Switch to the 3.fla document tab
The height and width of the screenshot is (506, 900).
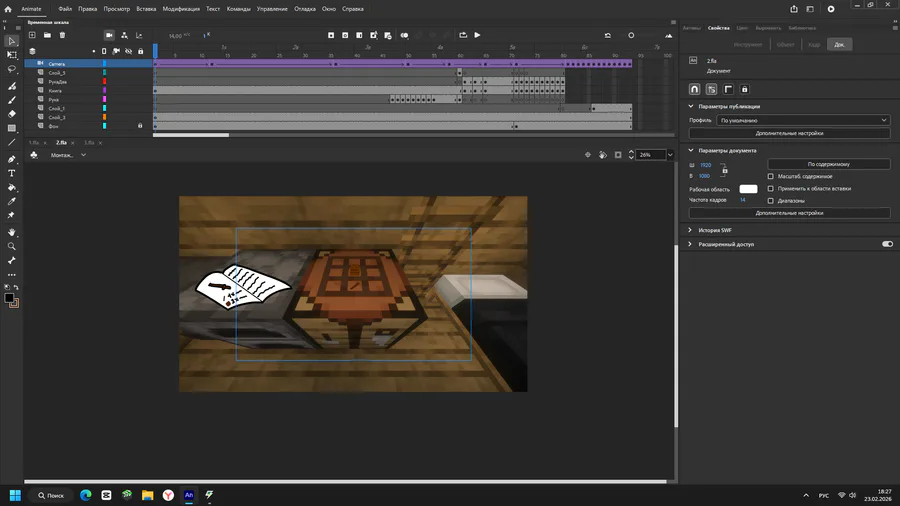click(89, 143)
